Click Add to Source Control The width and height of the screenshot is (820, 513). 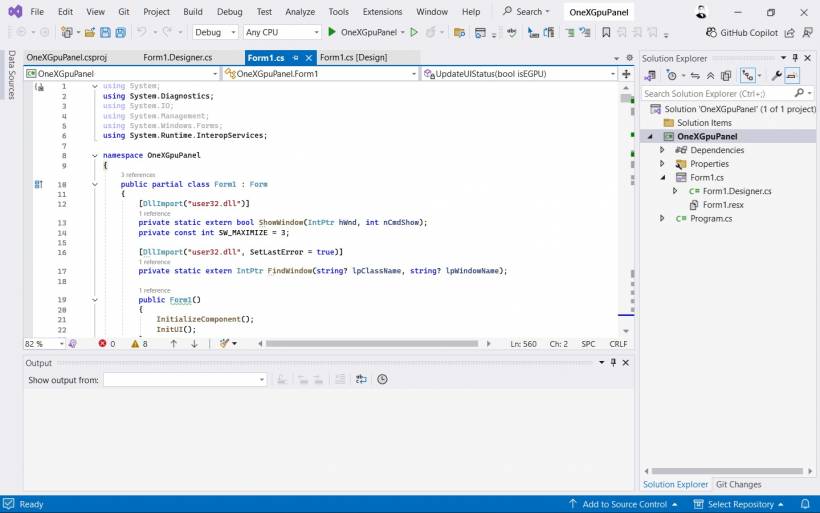[624, 504]
